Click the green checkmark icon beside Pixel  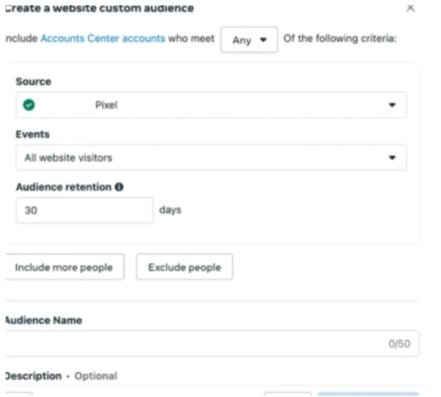click(29, 105)
